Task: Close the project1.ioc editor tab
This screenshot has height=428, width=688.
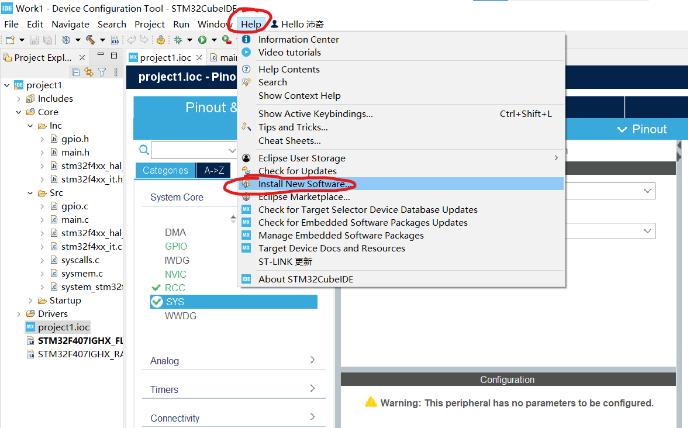Action: 199,58
